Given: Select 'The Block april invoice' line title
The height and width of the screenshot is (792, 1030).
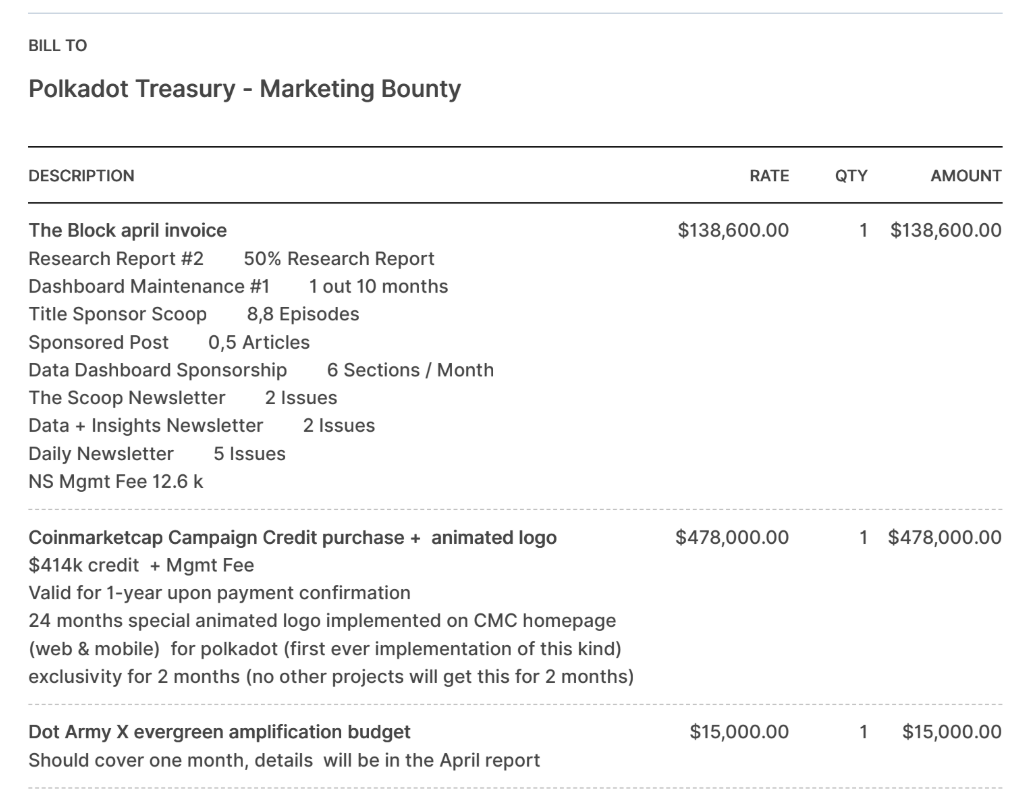Looking at the screenshot, I should pos(127,231).
